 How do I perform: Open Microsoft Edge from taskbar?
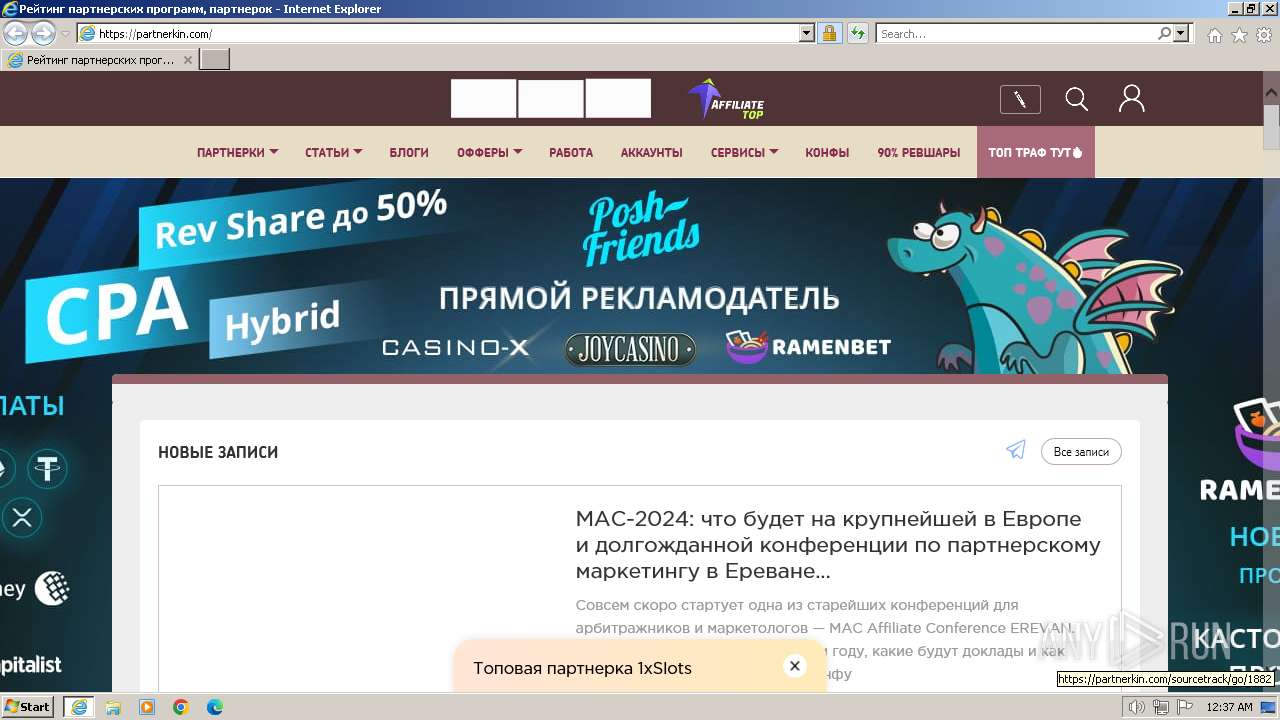[215, 707]
